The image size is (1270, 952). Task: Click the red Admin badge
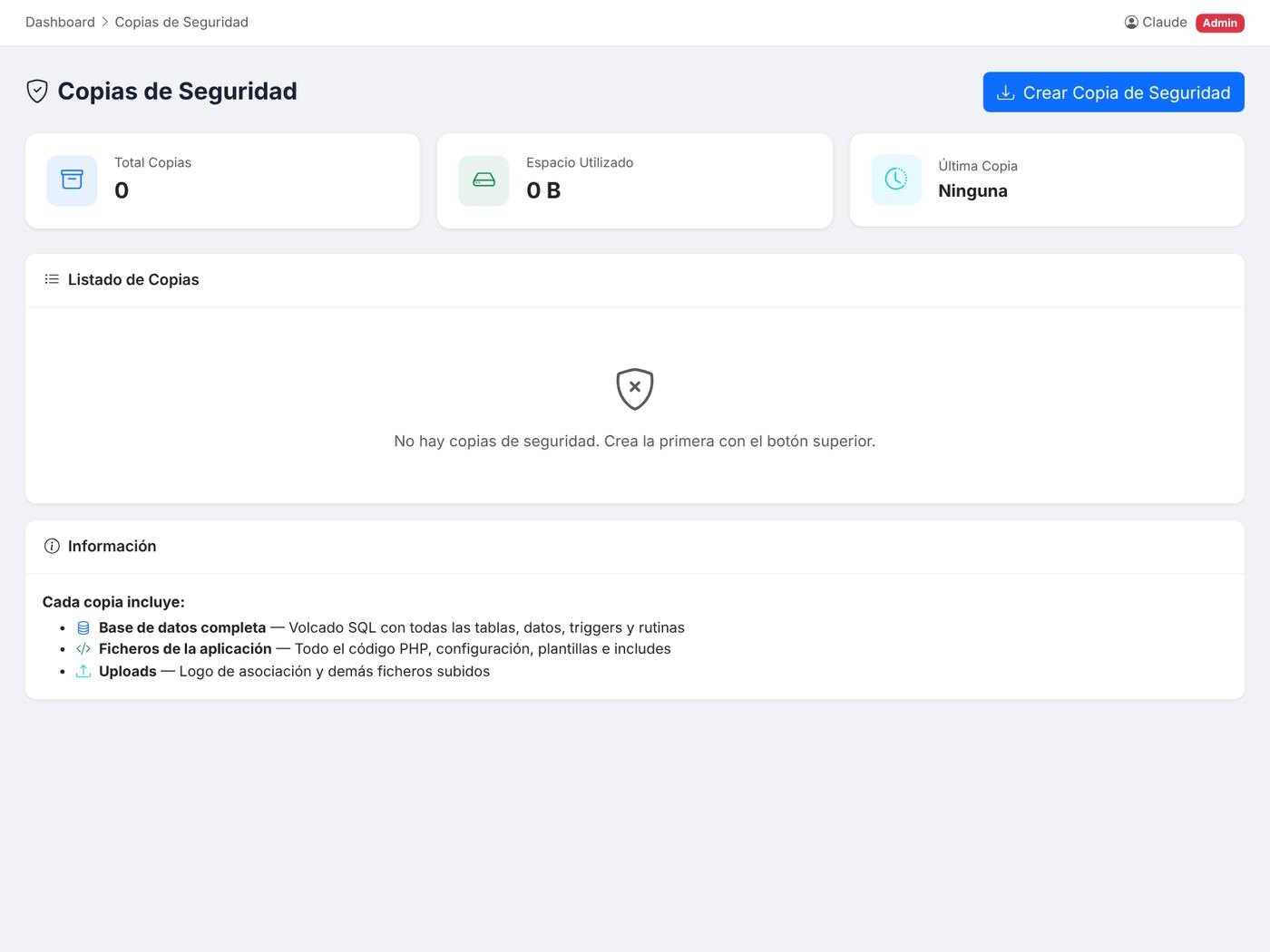(x=1220, y=23)
